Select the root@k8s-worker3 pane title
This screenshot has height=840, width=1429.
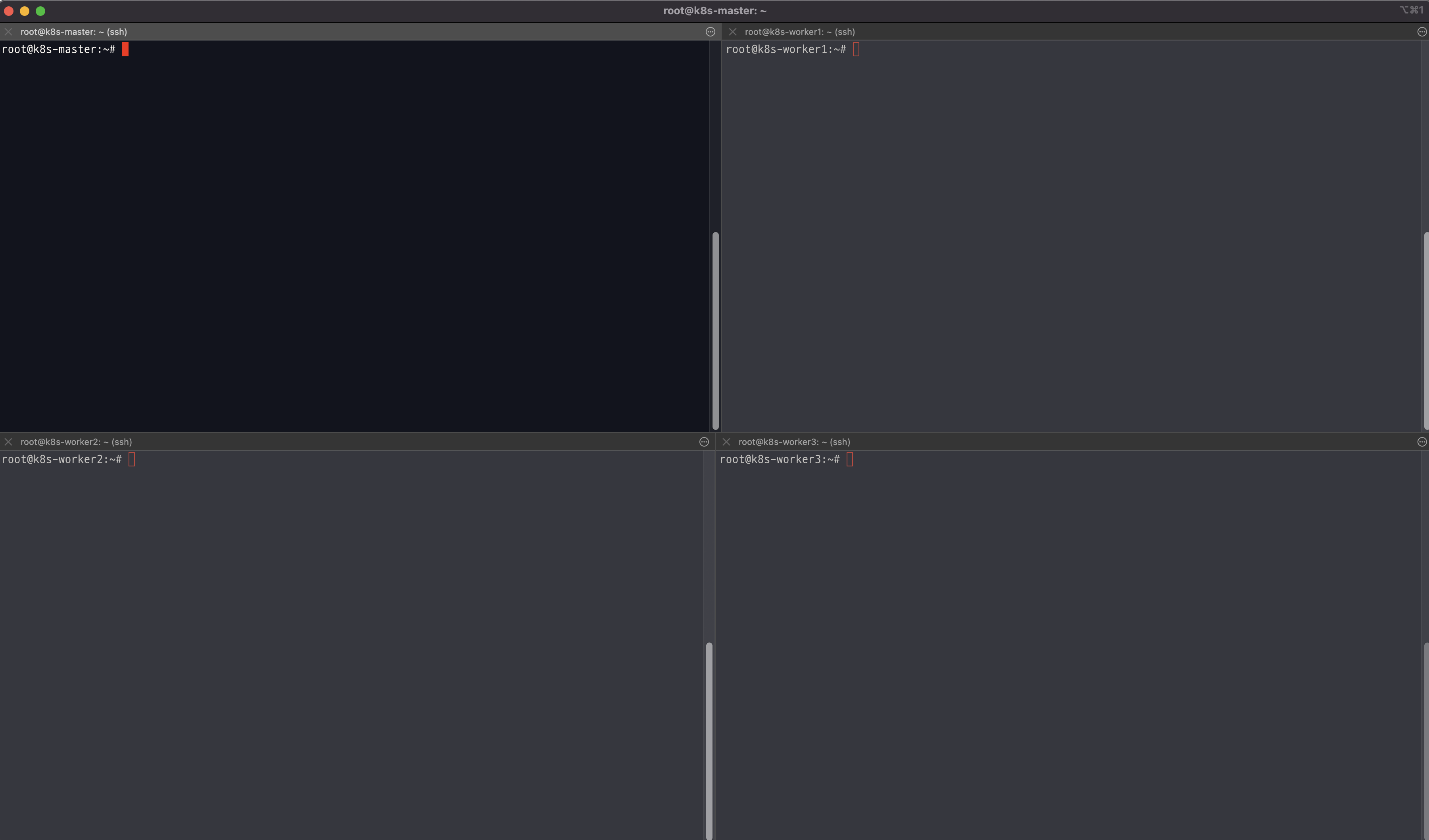[794, 441]
